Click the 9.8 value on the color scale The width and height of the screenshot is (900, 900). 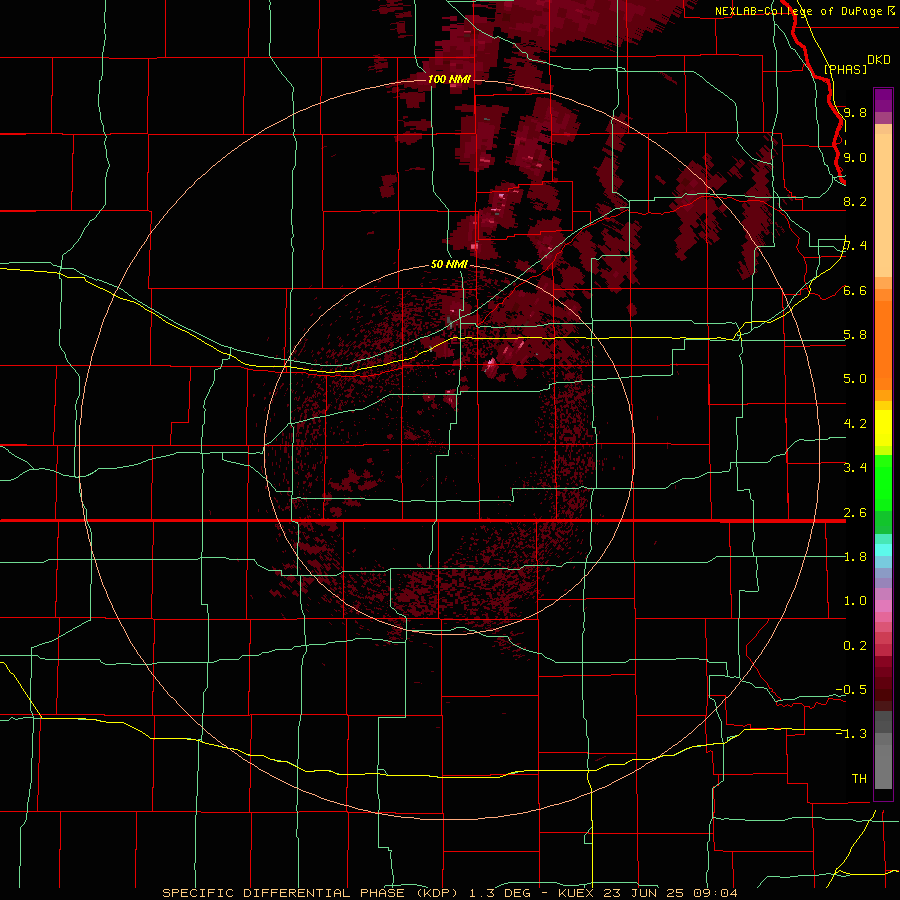click(855, 112)
